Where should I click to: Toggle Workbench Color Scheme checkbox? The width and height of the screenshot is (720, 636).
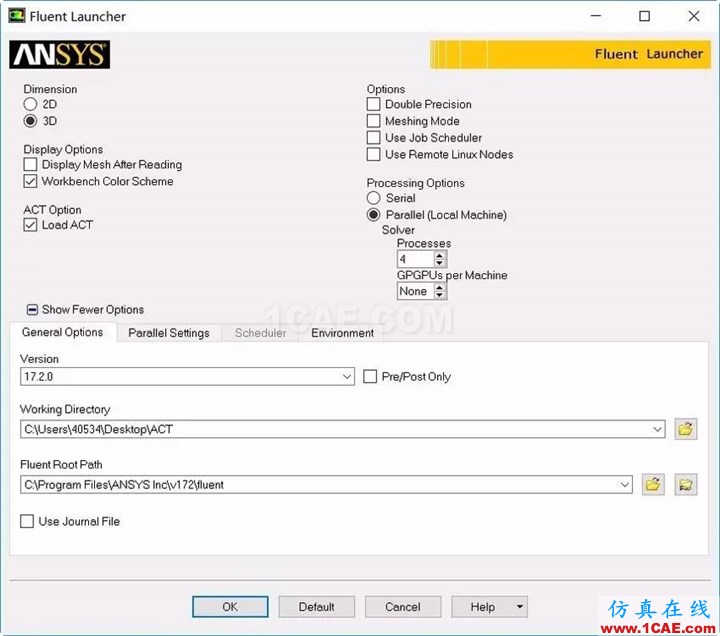coord(30,181)
